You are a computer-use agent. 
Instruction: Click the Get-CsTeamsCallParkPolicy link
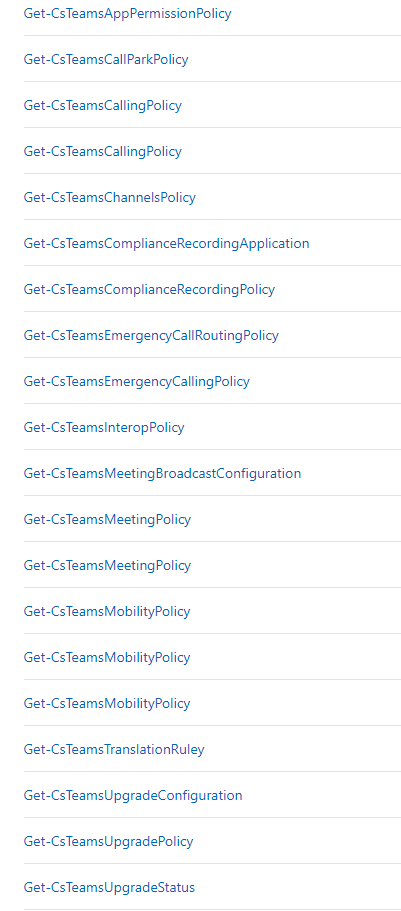(x=106, y=59)
